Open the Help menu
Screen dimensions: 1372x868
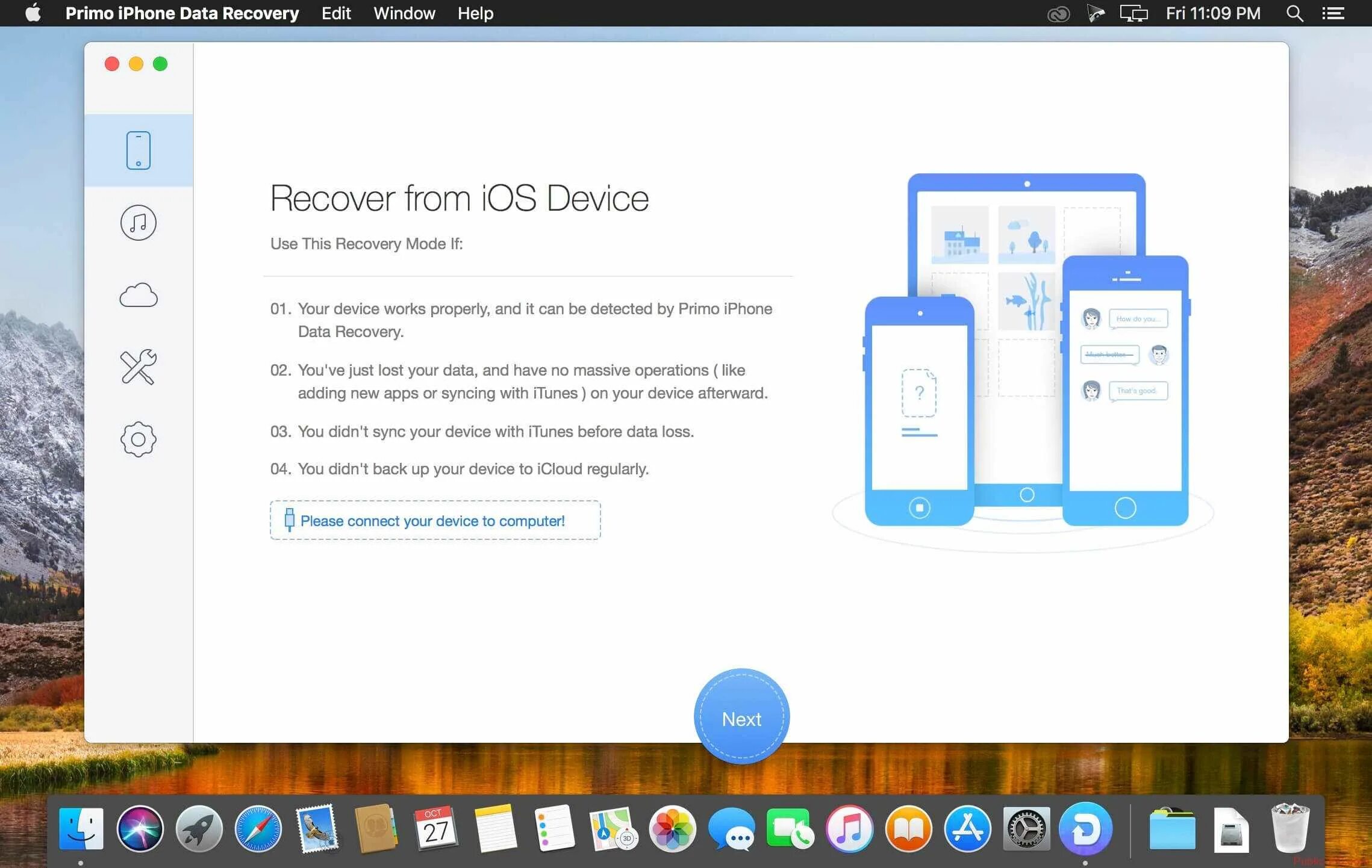click(475, 13)
